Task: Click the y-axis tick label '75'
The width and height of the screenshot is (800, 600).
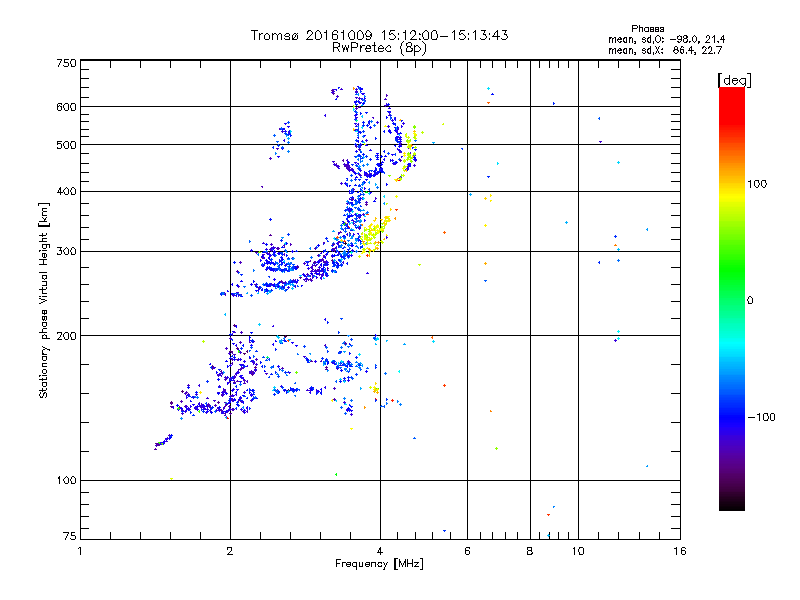Action: (x=70, y=536)
